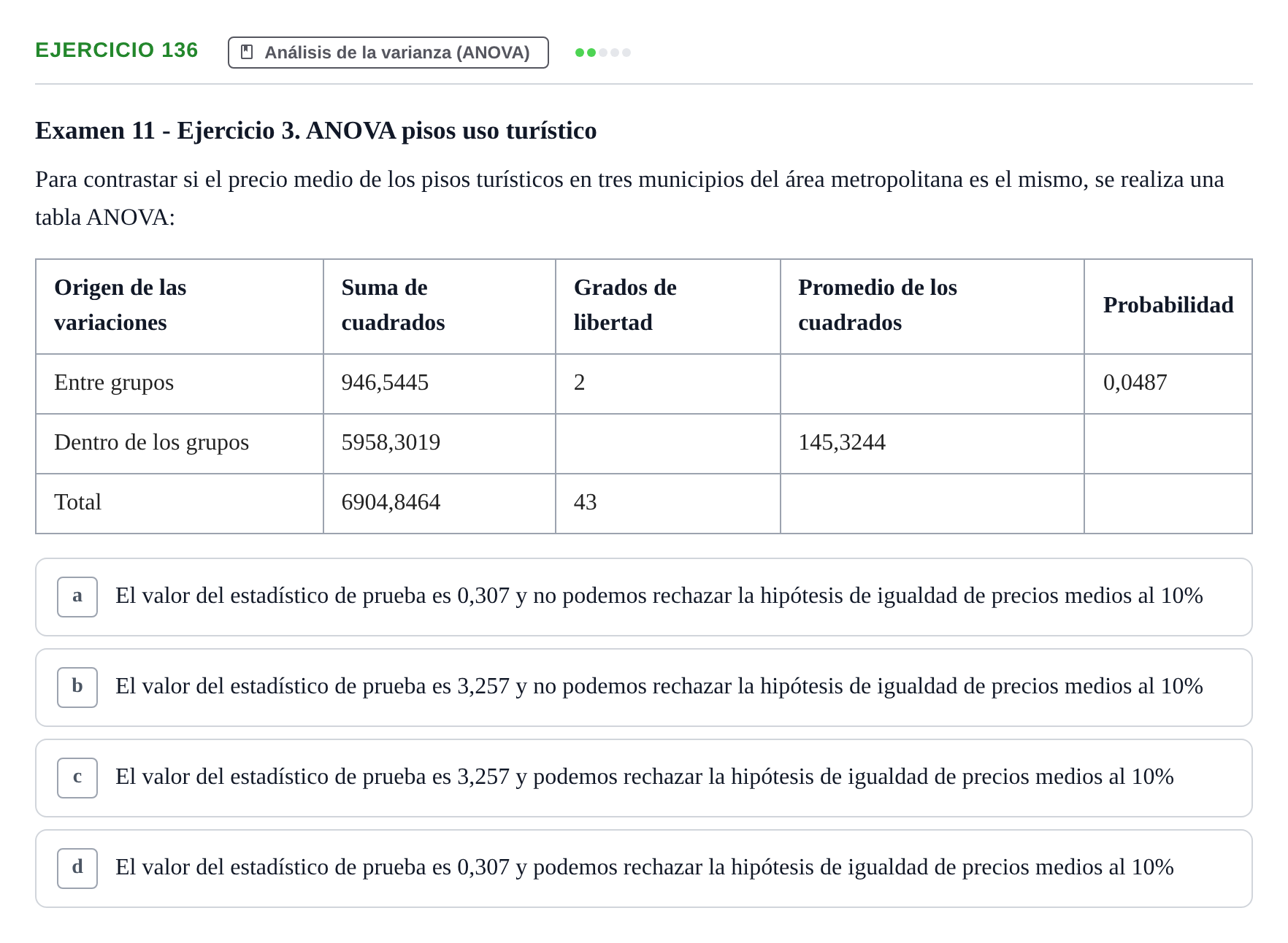
Task: Click the Entre grupos degrees of freedom 2
Action: (580, 383)
